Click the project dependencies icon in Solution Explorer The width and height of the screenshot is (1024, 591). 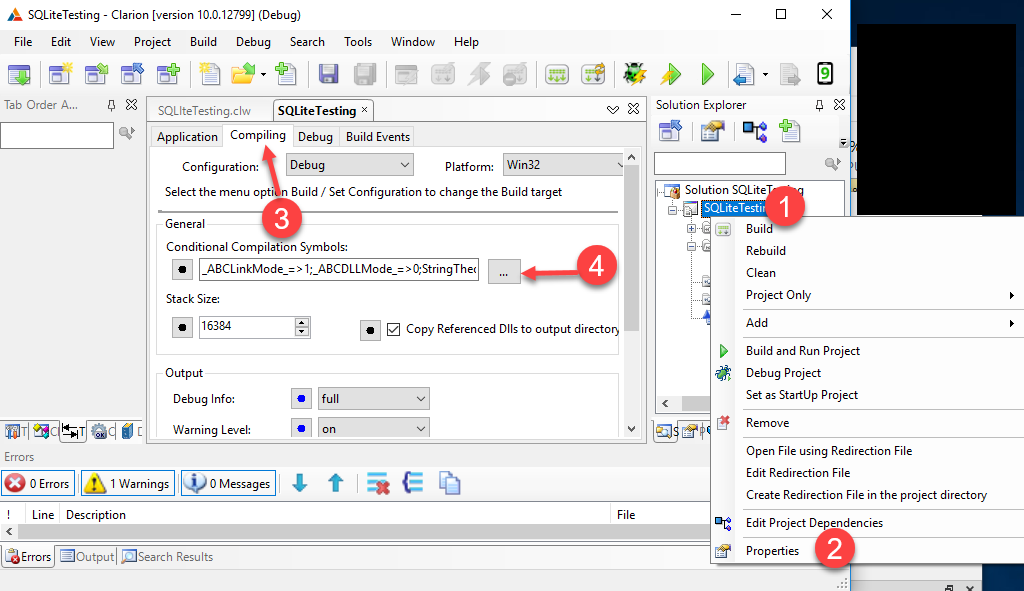(x=753, y=131)
